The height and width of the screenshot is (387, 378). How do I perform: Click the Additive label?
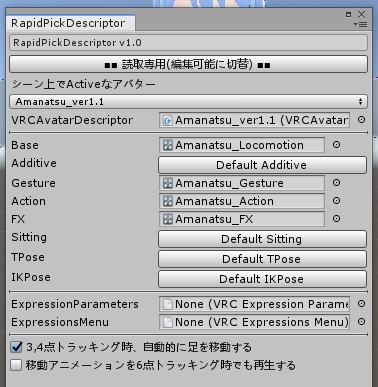point(34,163)
